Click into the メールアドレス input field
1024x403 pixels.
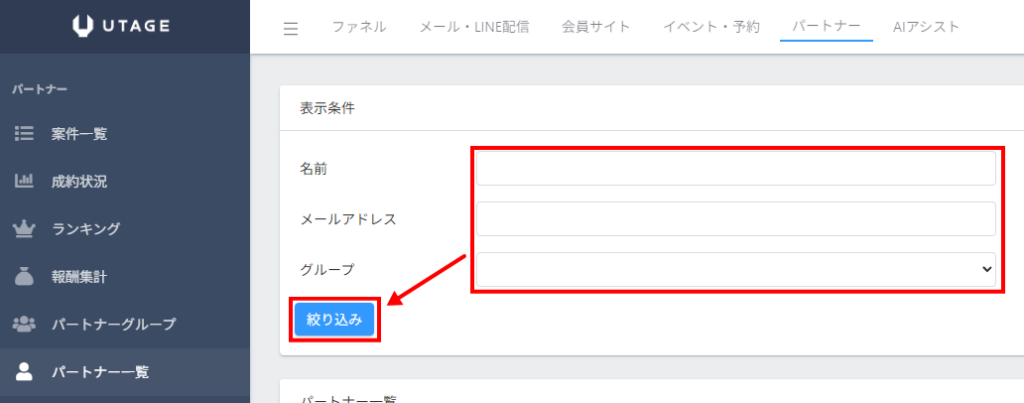click(736, 219)
